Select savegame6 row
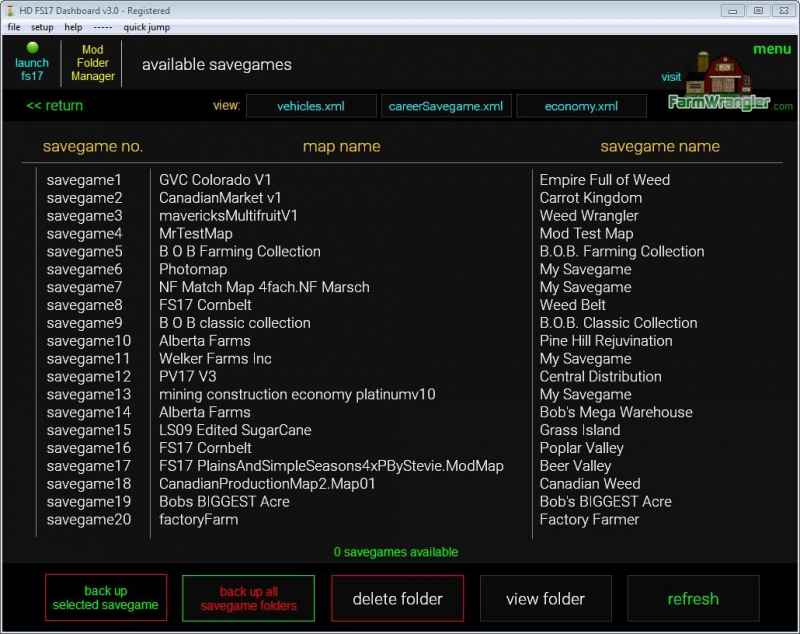The height and width of the screenshot is (634, 800). click(x=84, y=269)
